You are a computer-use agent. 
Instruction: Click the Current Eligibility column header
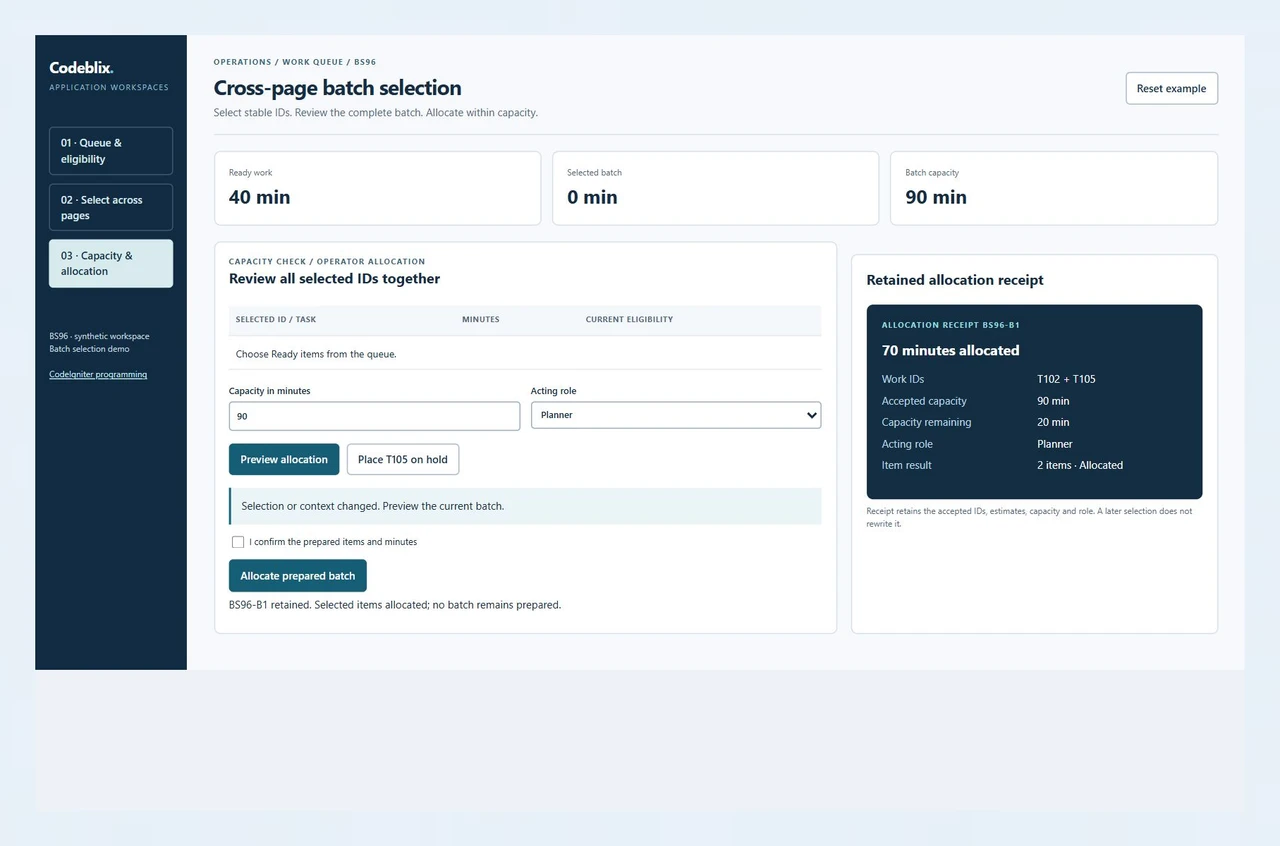[x=629, y=320]
